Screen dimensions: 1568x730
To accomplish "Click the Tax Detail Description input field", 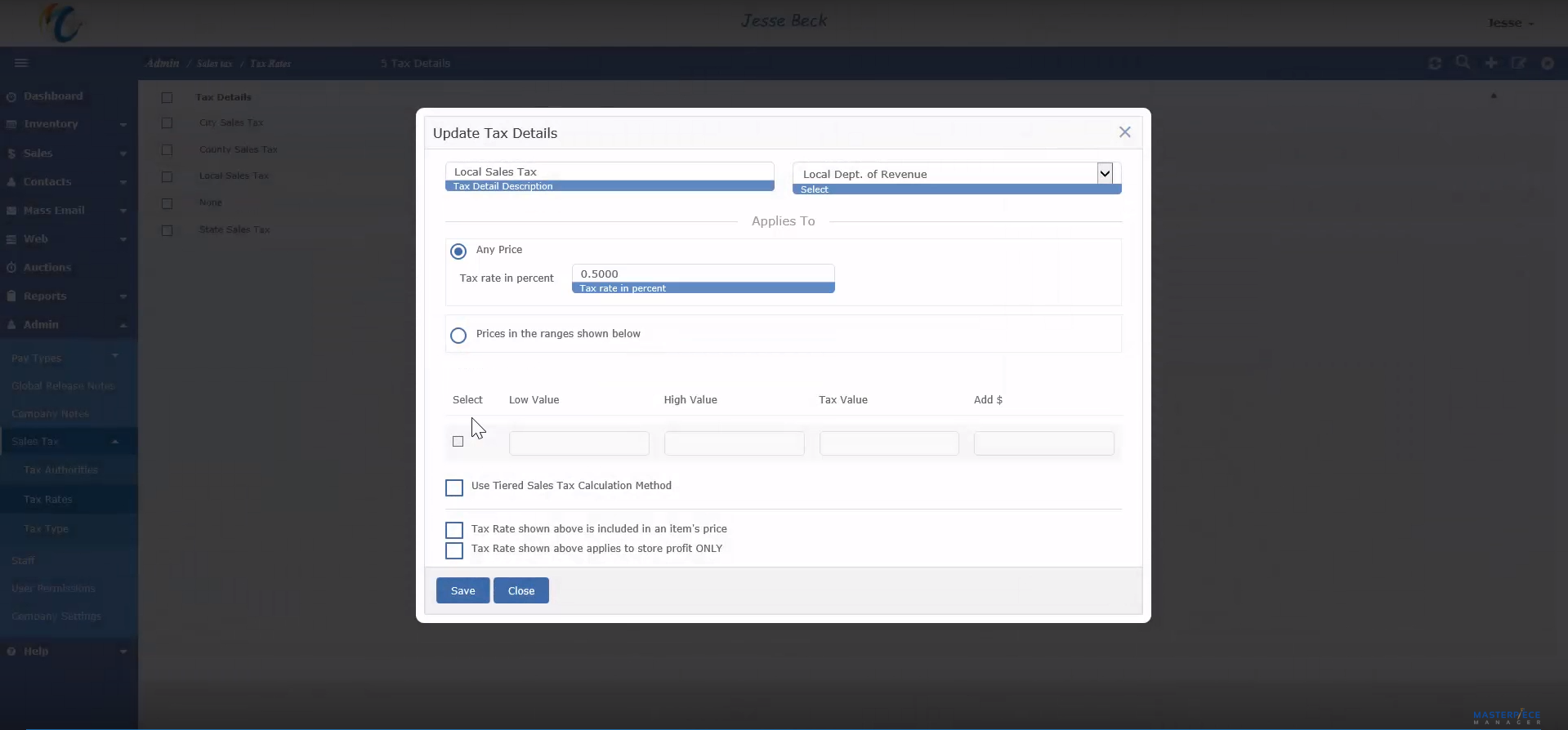I will (x=610, y=171).
